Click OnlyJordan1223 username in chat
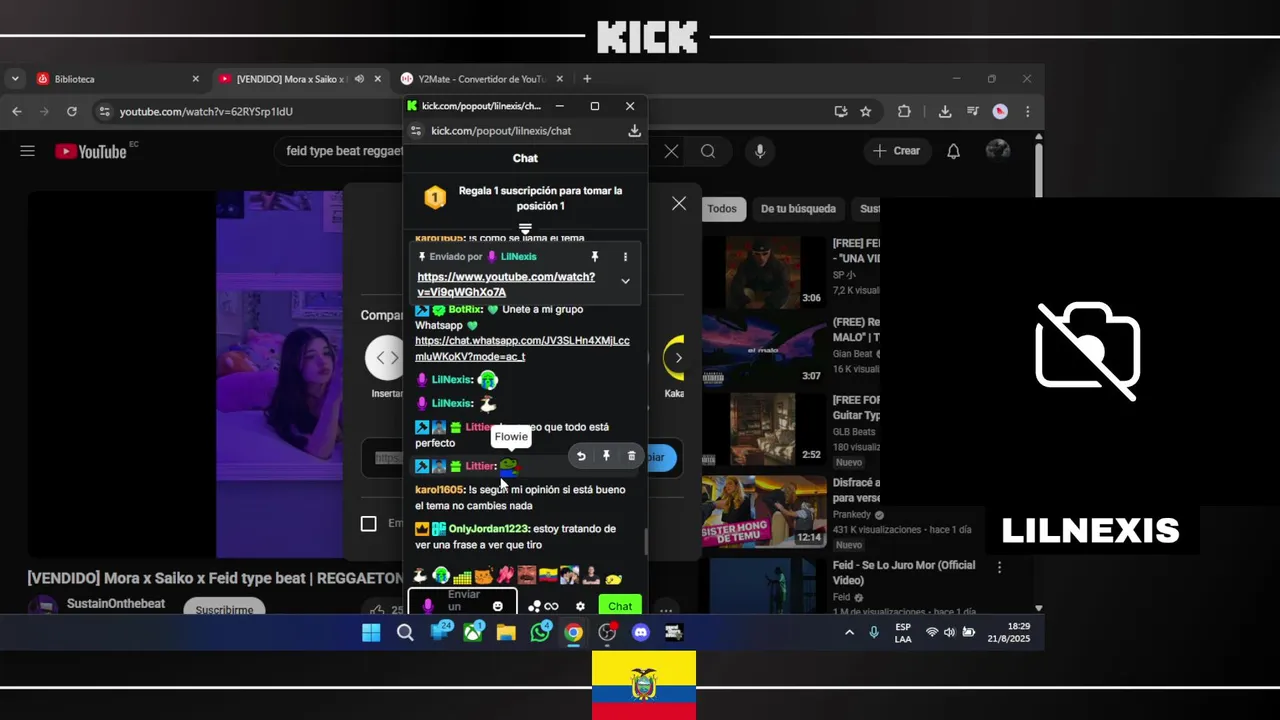The height and width of the screenshot is (720, 1280). click(x=489, y=529)
